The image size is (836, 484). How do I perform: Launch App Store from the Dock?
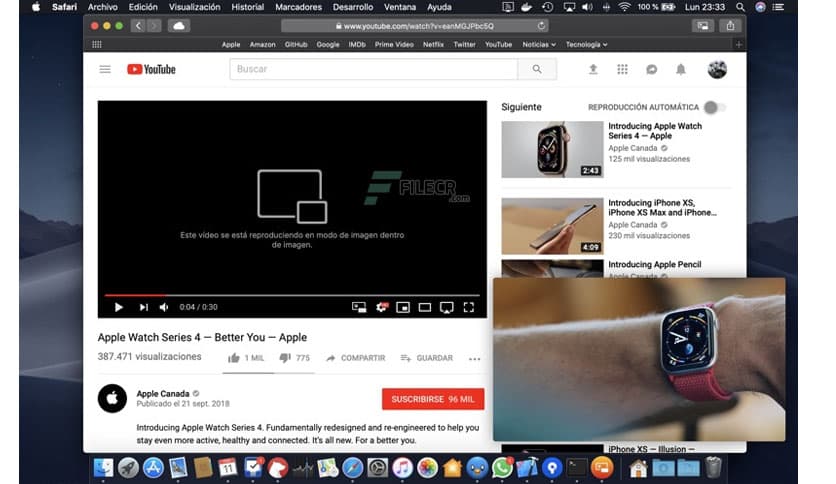click(153, 468)
